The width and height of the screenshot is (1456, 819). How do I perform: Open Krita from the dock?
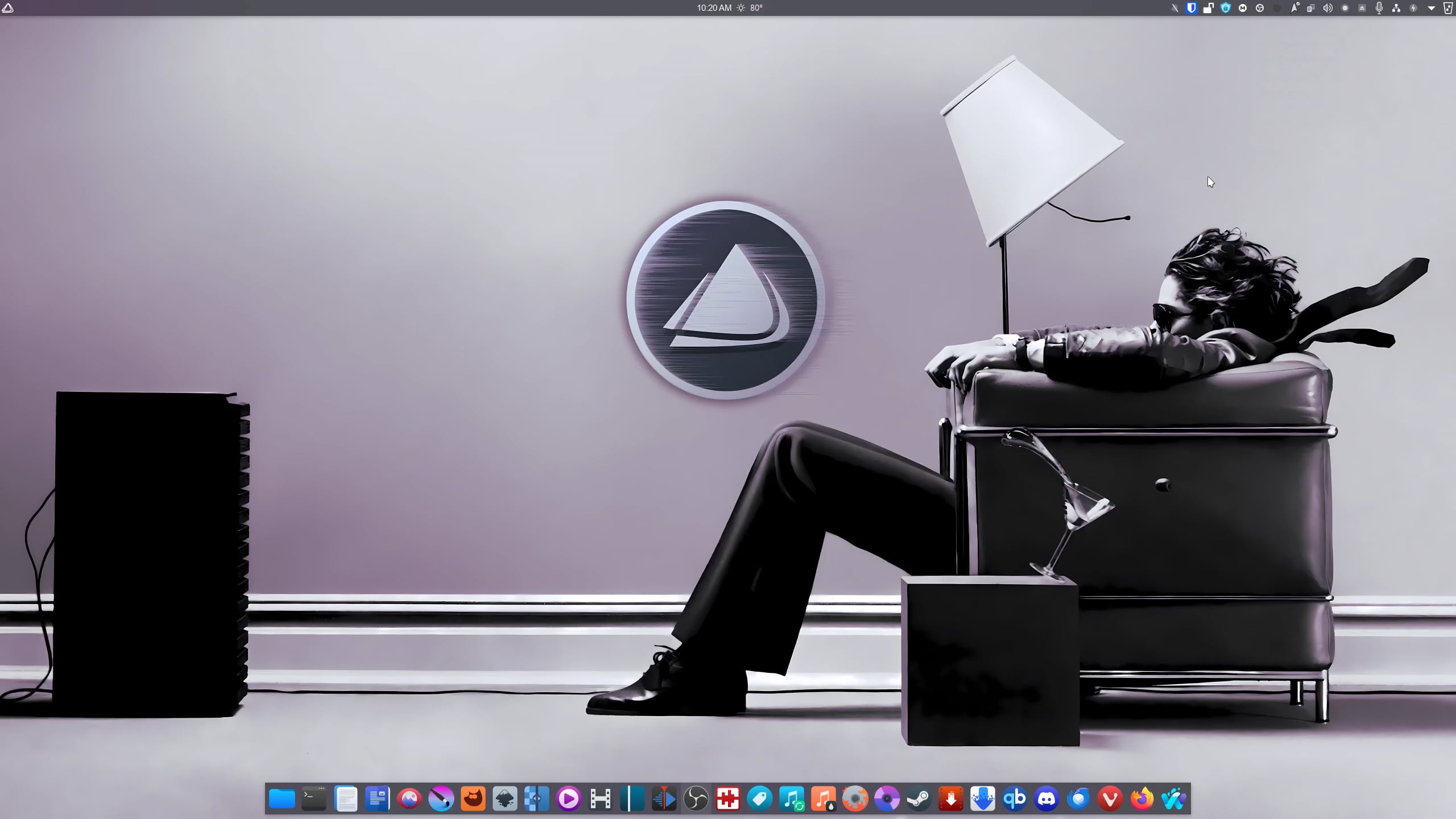441,799
